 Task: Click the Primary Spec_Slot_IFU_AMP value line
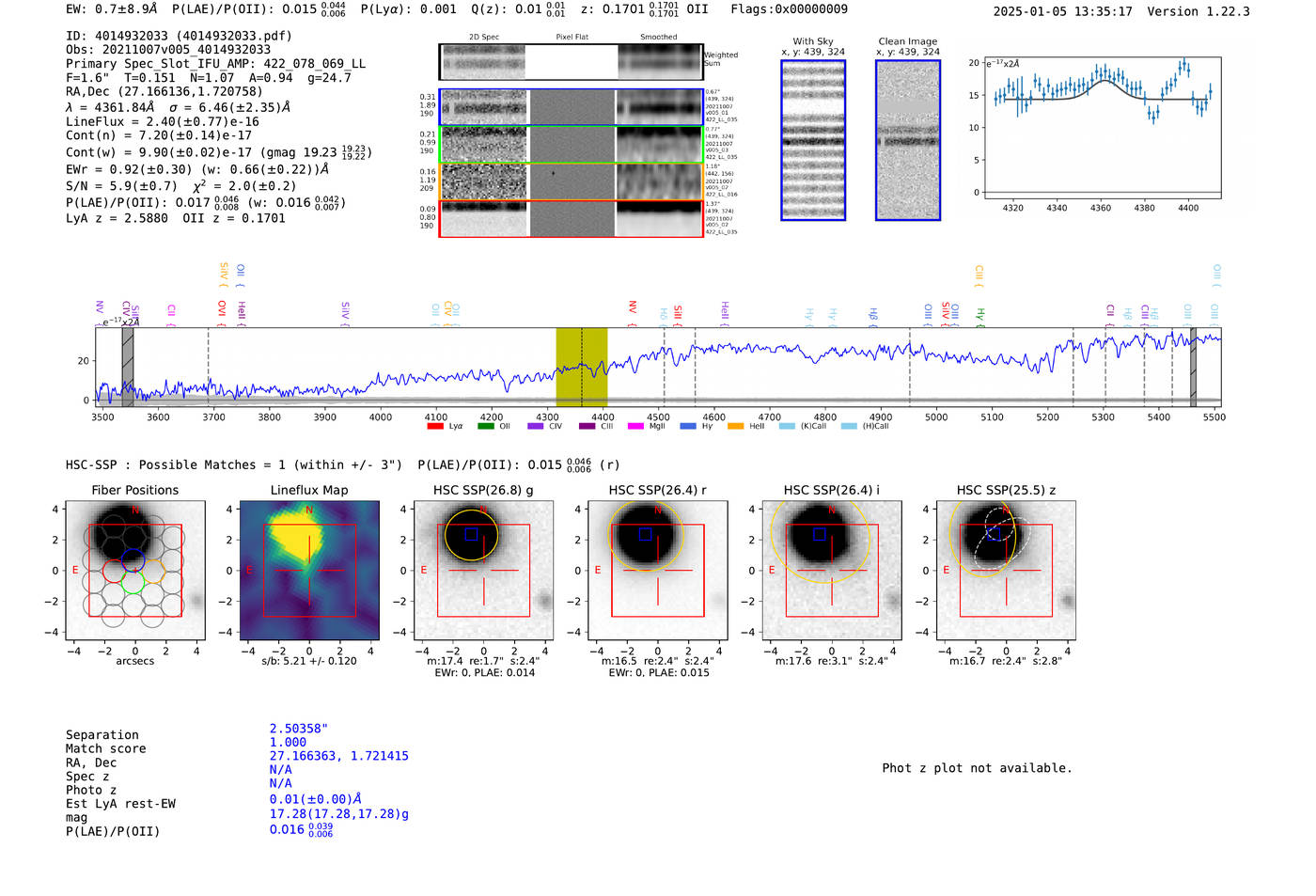click(x=215, y=64)
